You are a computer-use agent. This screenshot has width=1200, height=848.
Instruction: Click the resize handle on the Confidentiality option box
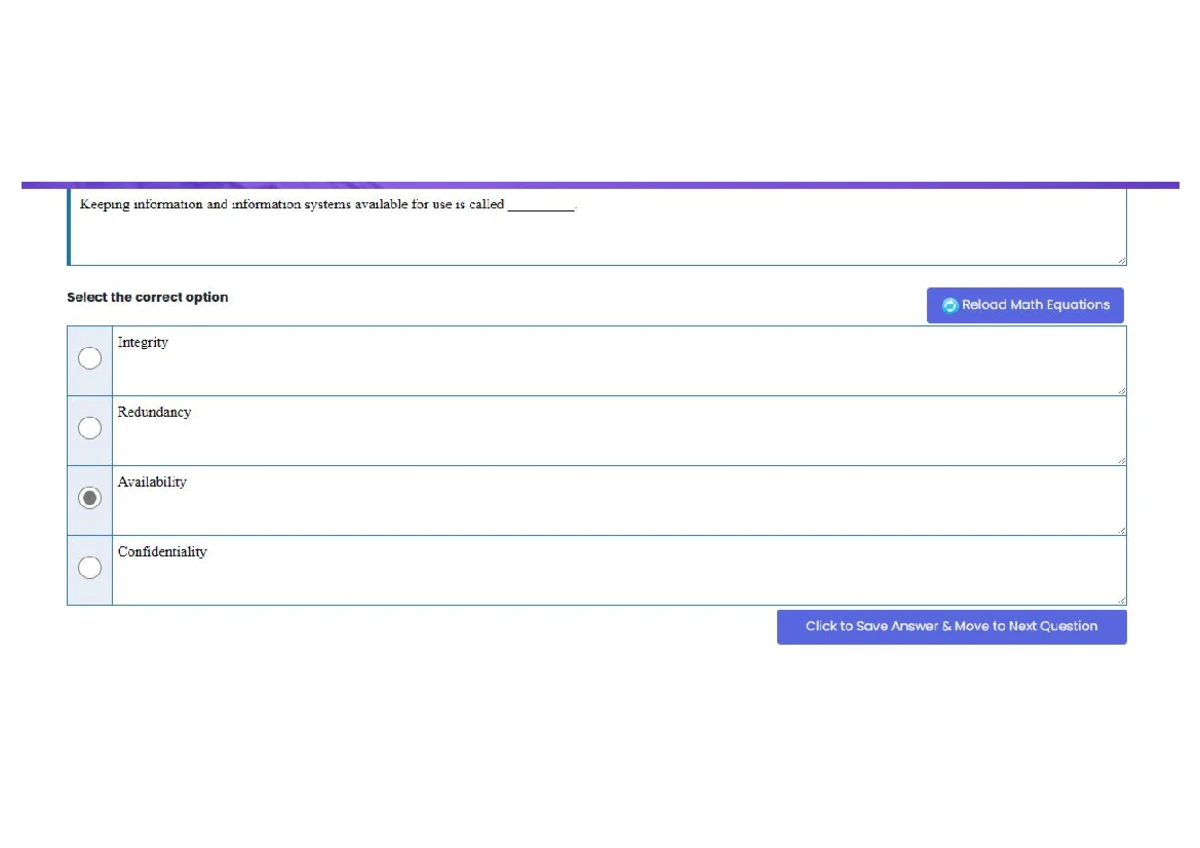1121,598
